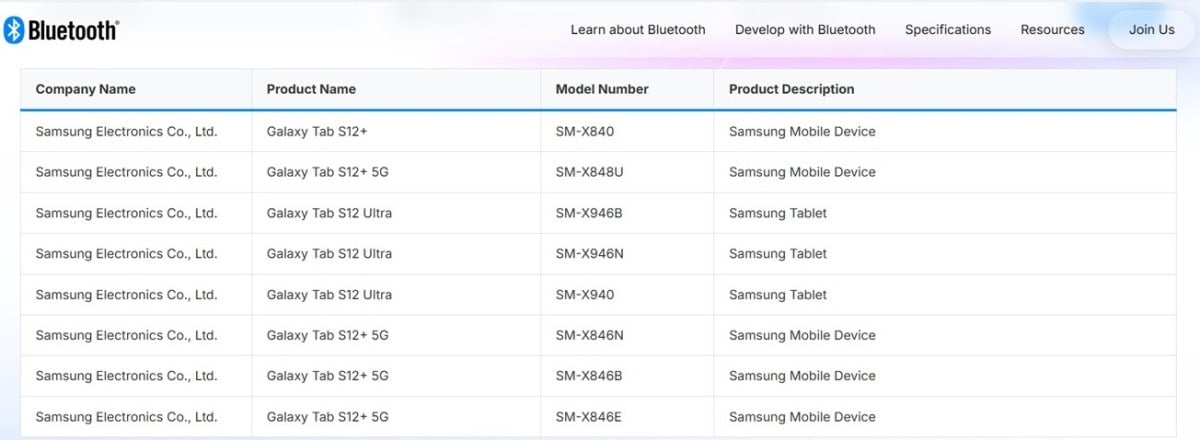Click Samsung Tablet in SM-X946B row

pos(778,213)
